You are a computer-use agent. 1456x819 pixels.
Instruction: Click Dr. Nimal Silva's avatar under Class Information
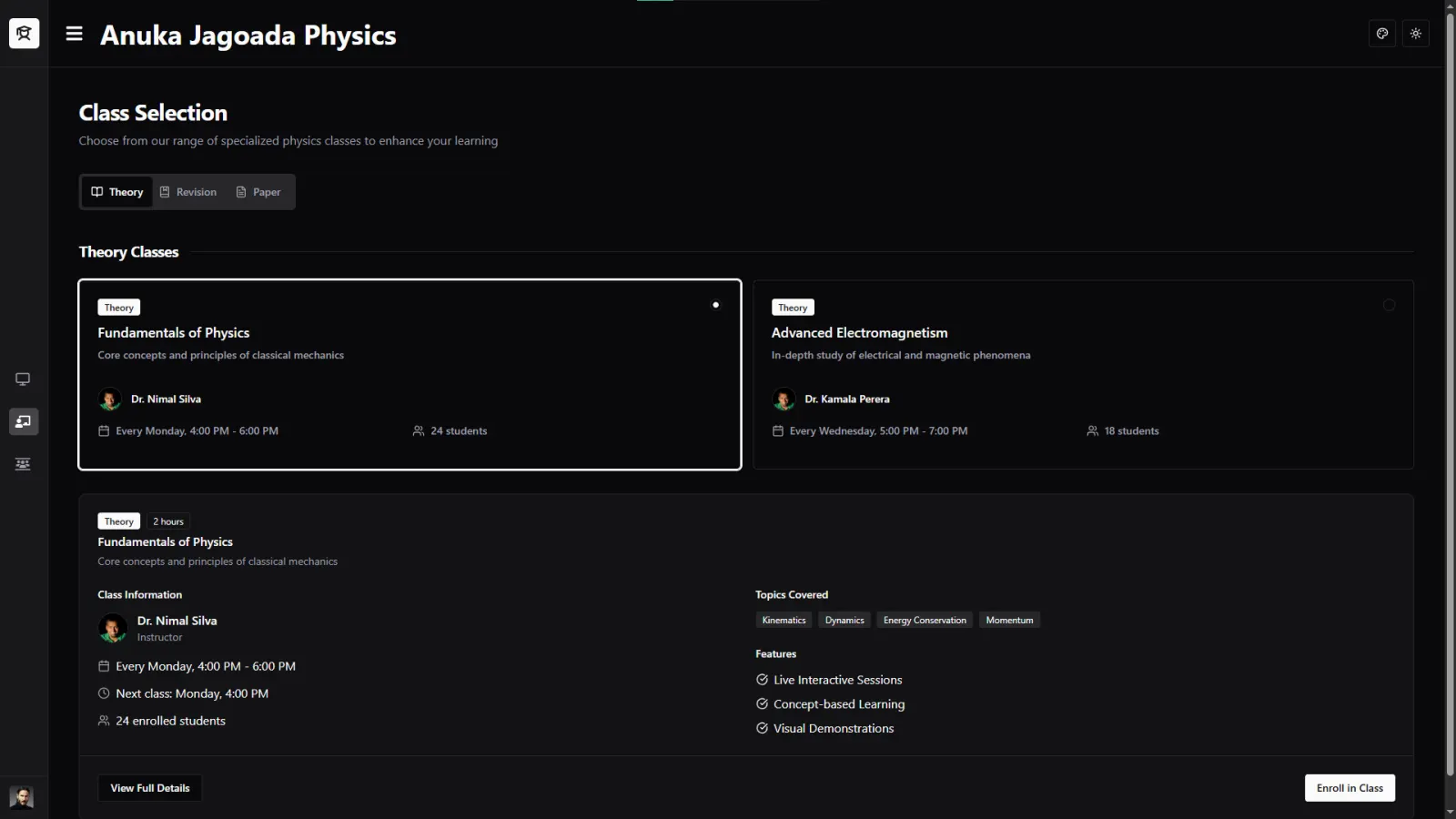pos(113,628)
